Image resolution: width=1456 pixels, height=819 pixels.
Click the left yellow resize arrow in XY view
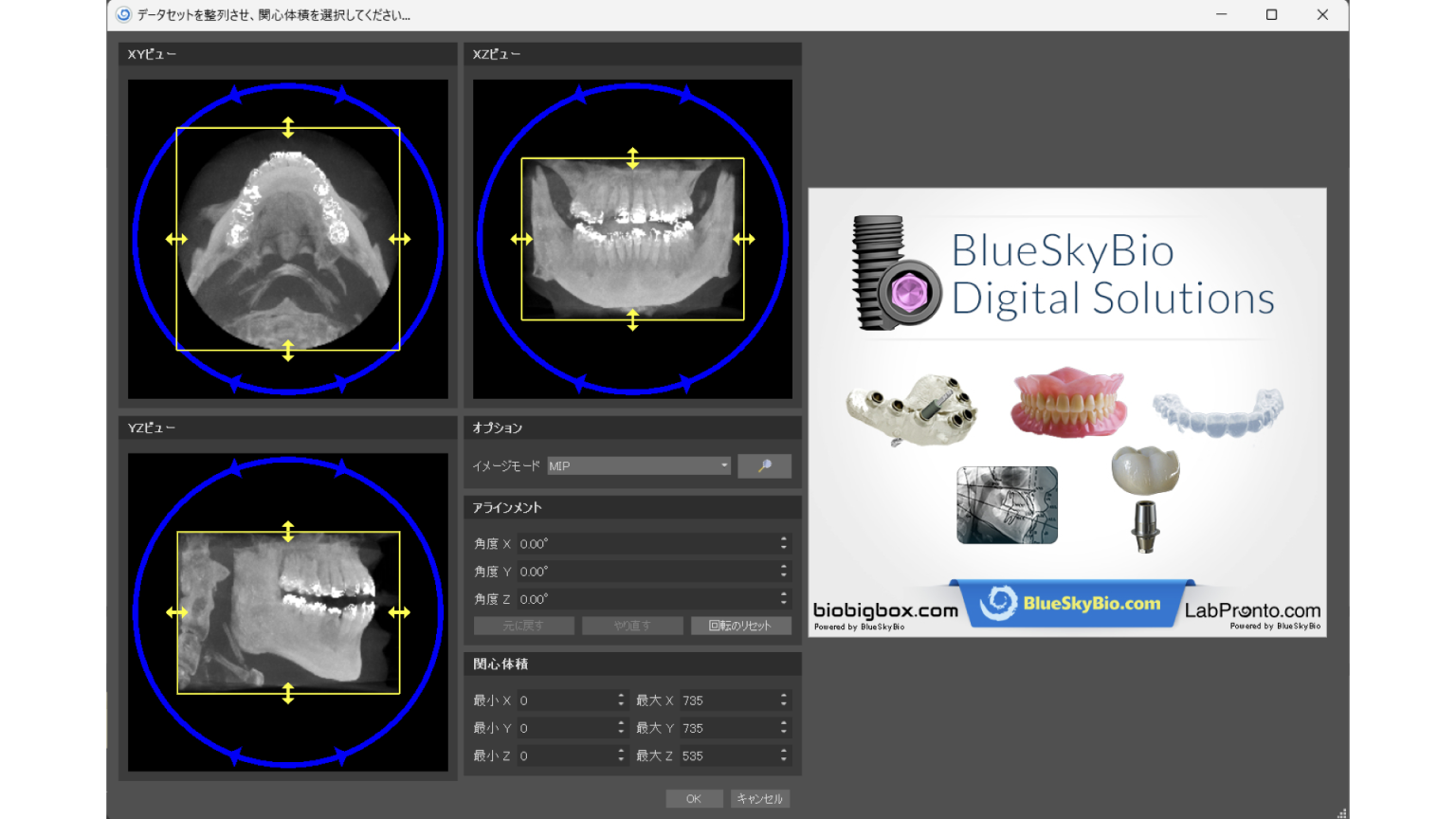pyautogui.click(x=176, y=239)
